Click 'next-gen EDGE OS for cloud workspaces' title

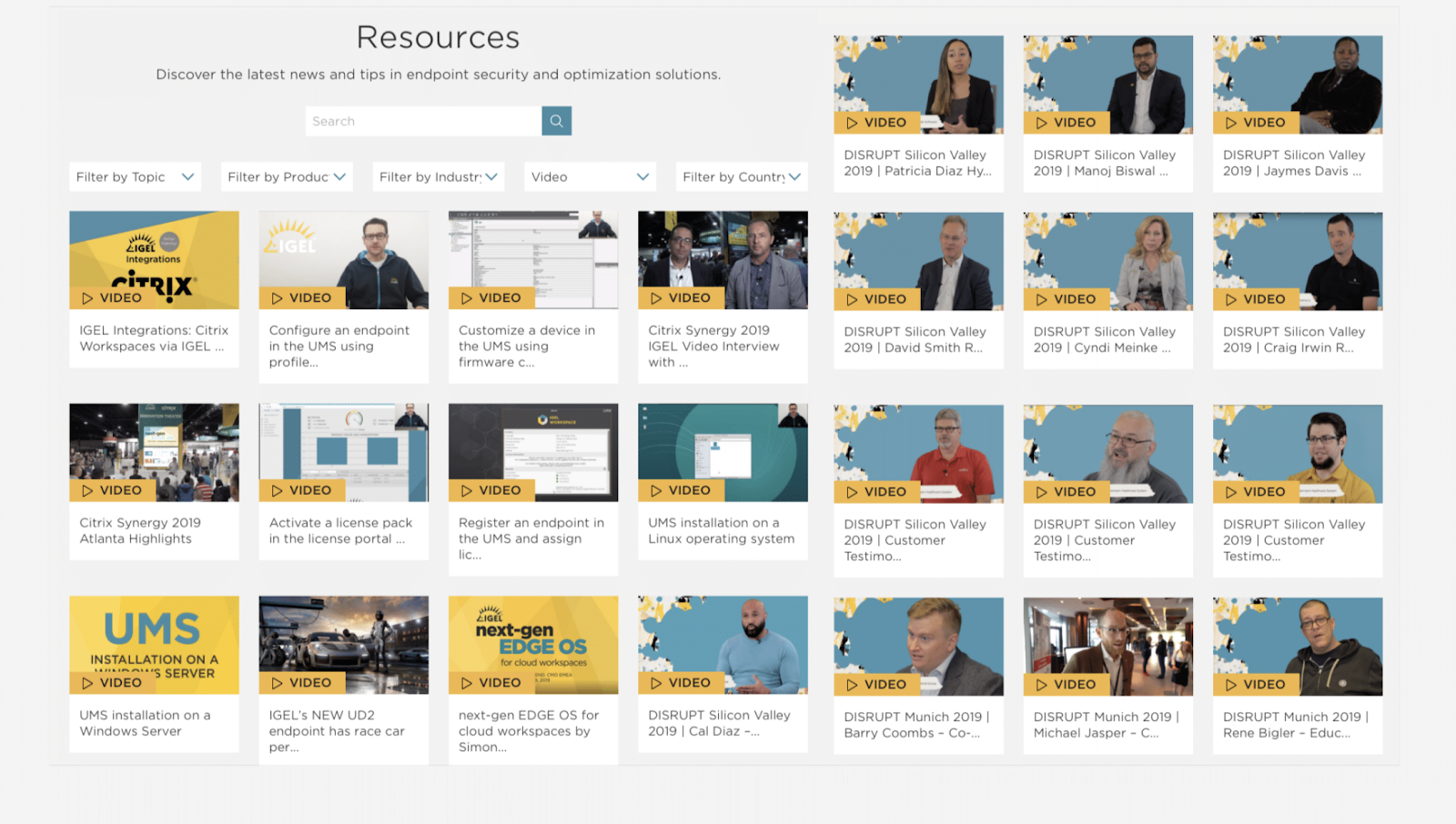tap(529, 731)
